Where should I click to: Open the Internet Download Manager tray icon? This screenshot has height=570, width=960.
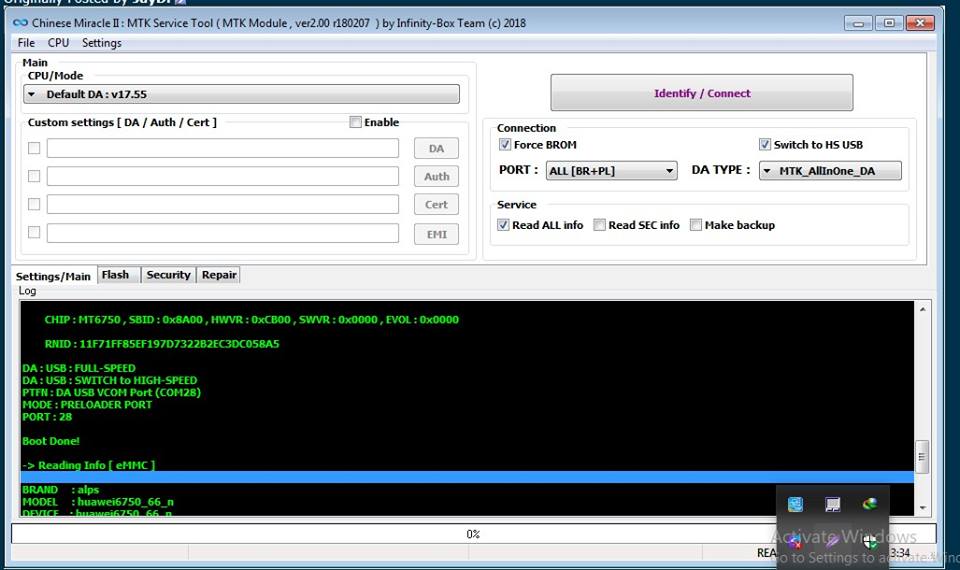(870, 504)
